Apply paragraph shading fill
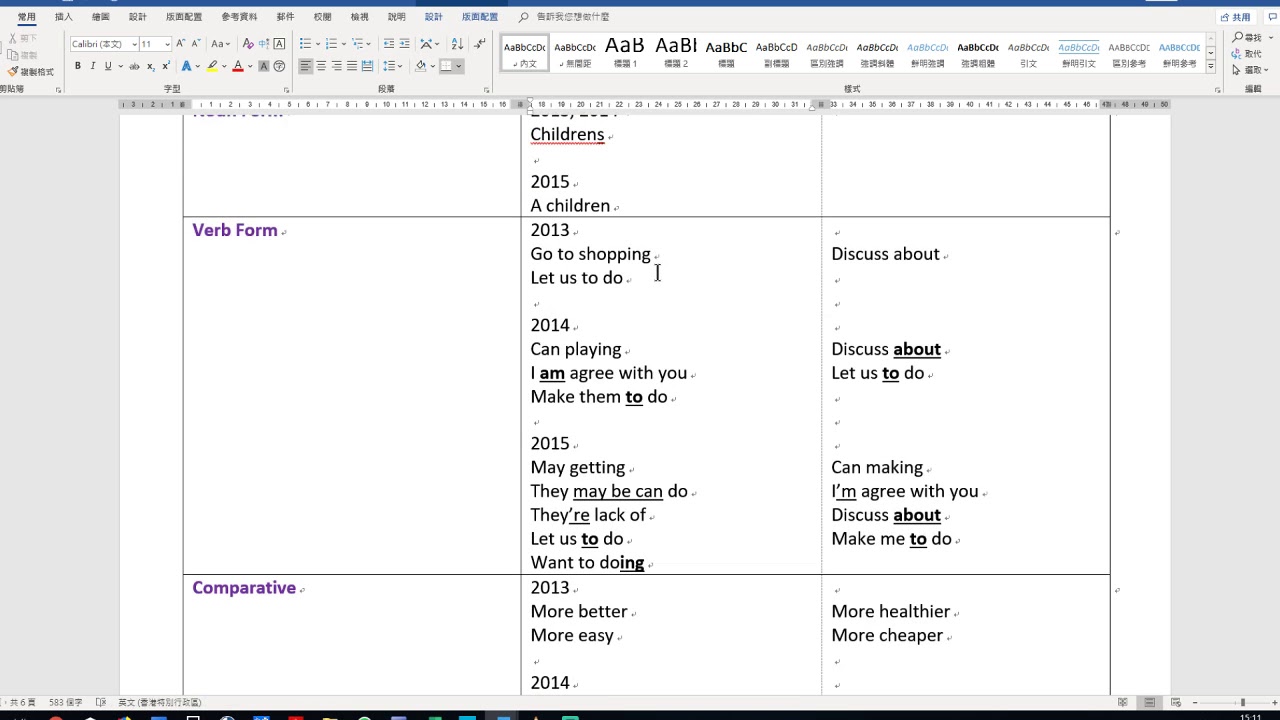Image resolution: width=1280 pixels, height=720 pixels. tap(421, 66)
